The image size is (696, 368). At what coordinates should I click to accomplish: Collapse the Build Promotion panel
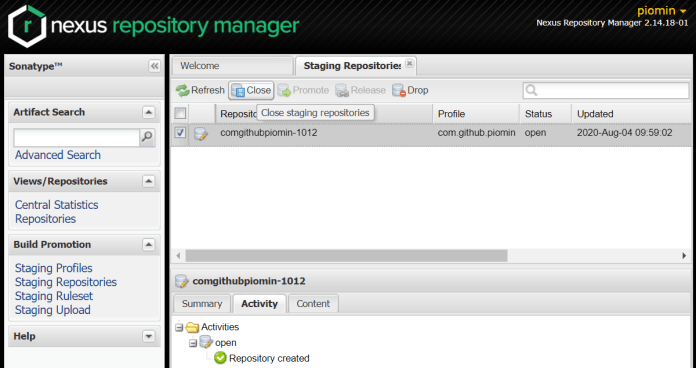[x=149, y=245]
